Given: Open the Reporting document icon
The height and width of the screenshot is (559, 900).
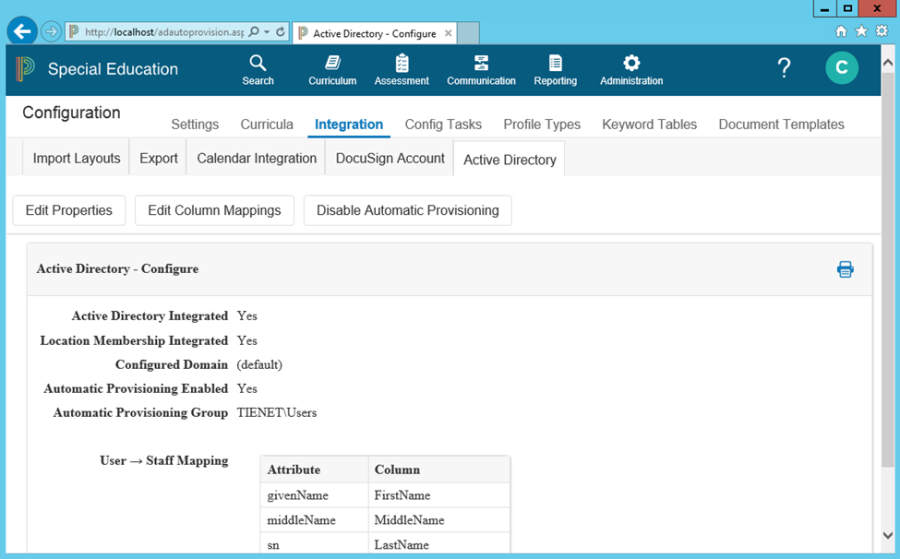Looking at the screenshot, I should coord(555,64).
